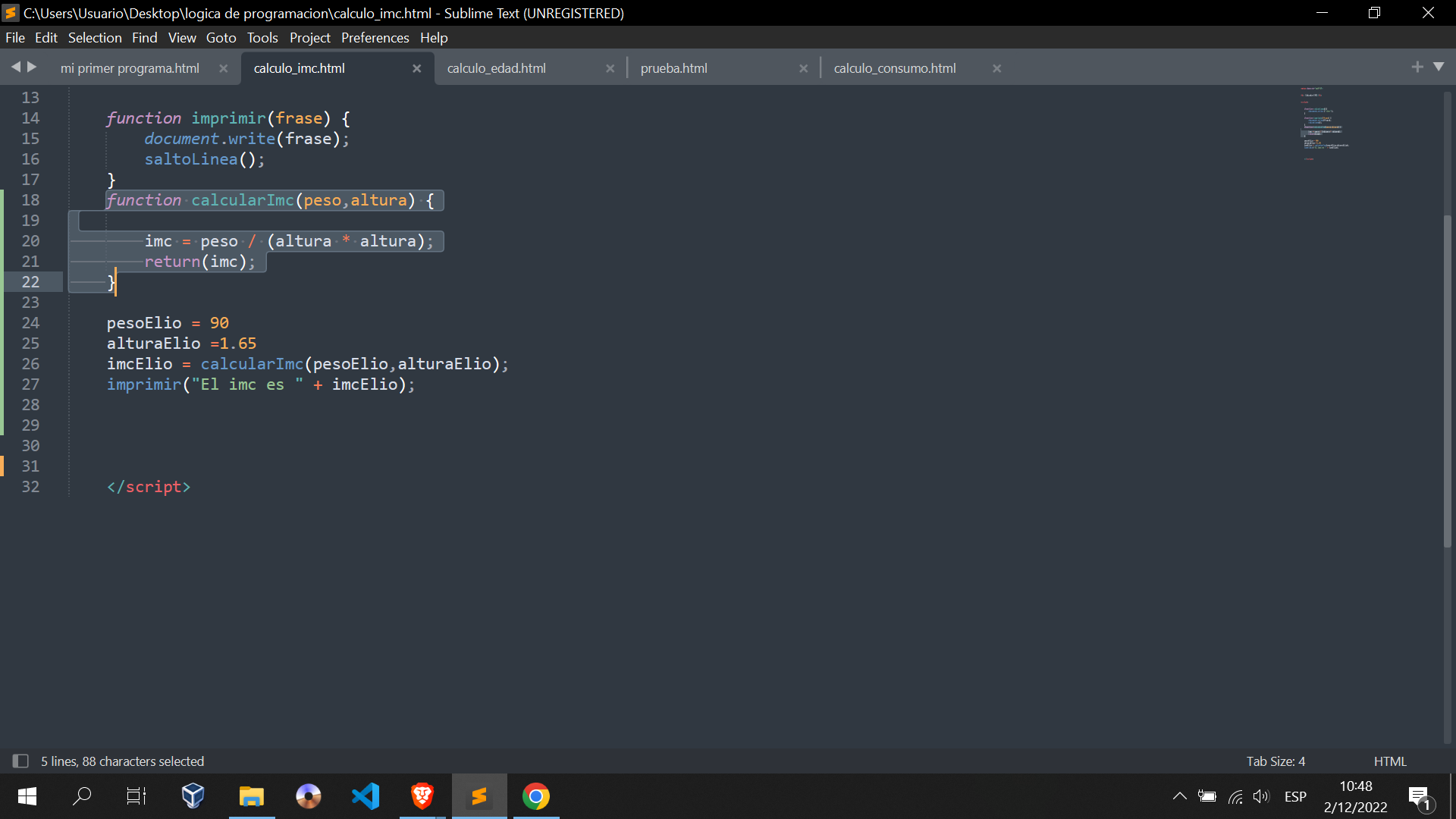Close the prueba.html tab
Screen dimensions: 1456x819
(x=803, y=68)
